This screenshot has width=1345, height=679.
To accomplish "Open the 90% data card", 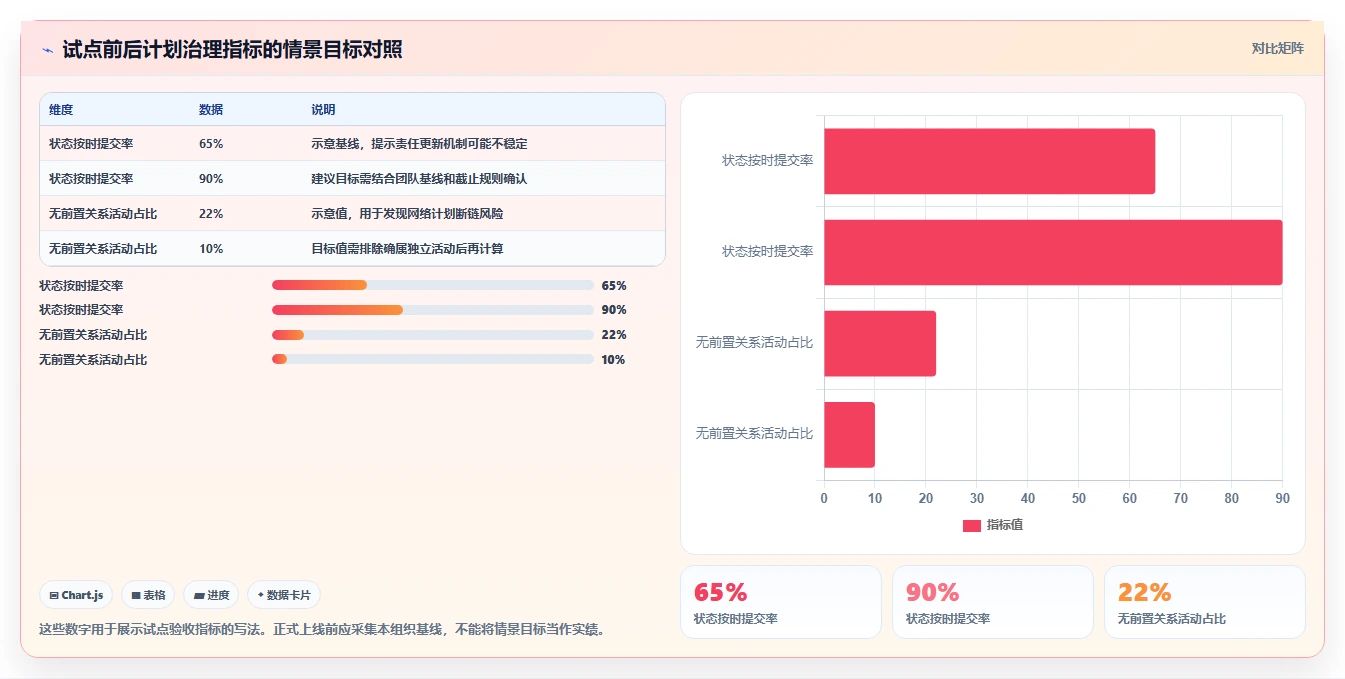I will (993, 602).
